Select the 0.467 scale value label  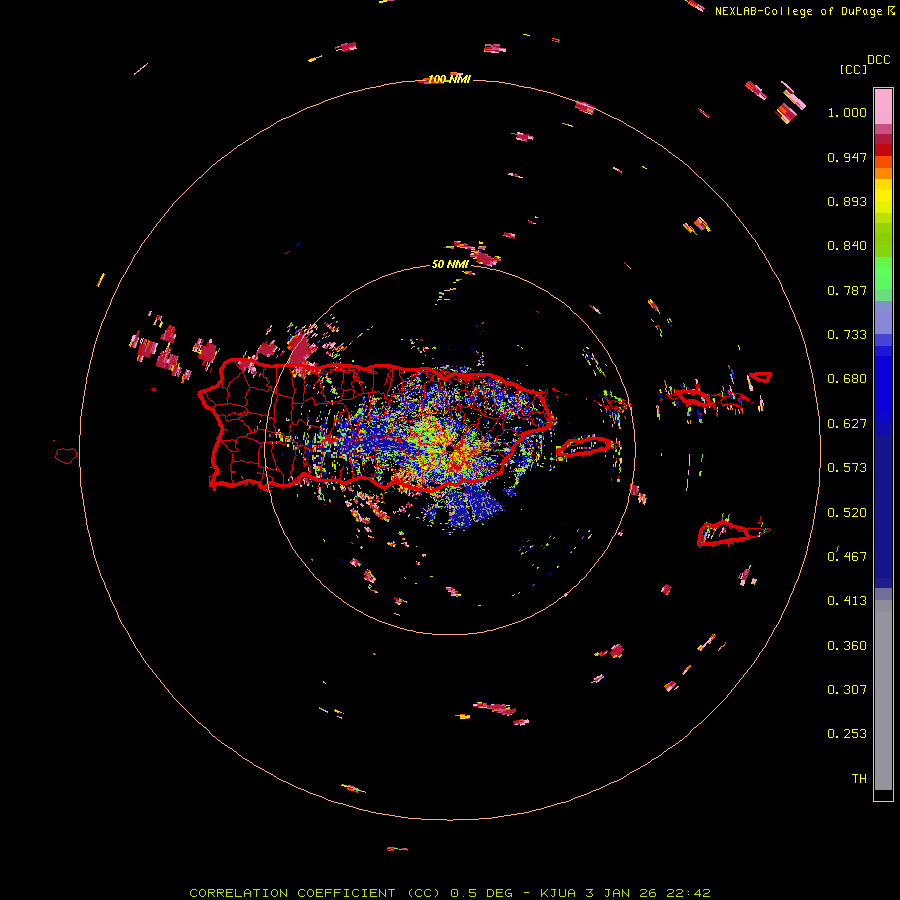847,557
